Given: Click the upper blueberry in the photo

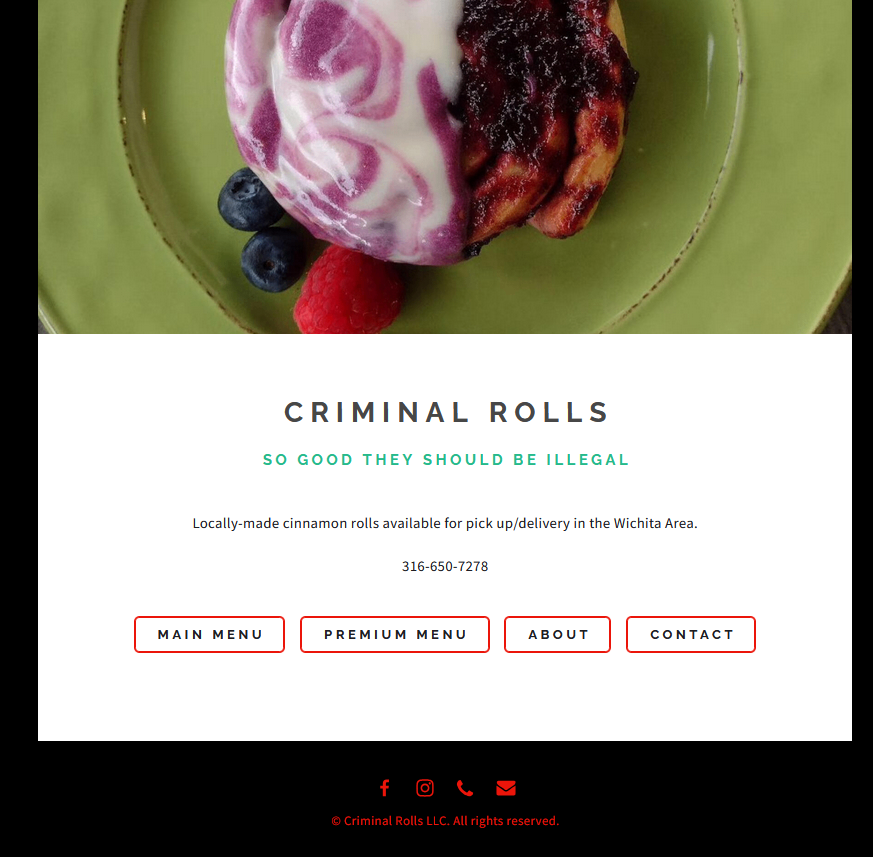Looking at the screenshot, I should pos(249,199).
